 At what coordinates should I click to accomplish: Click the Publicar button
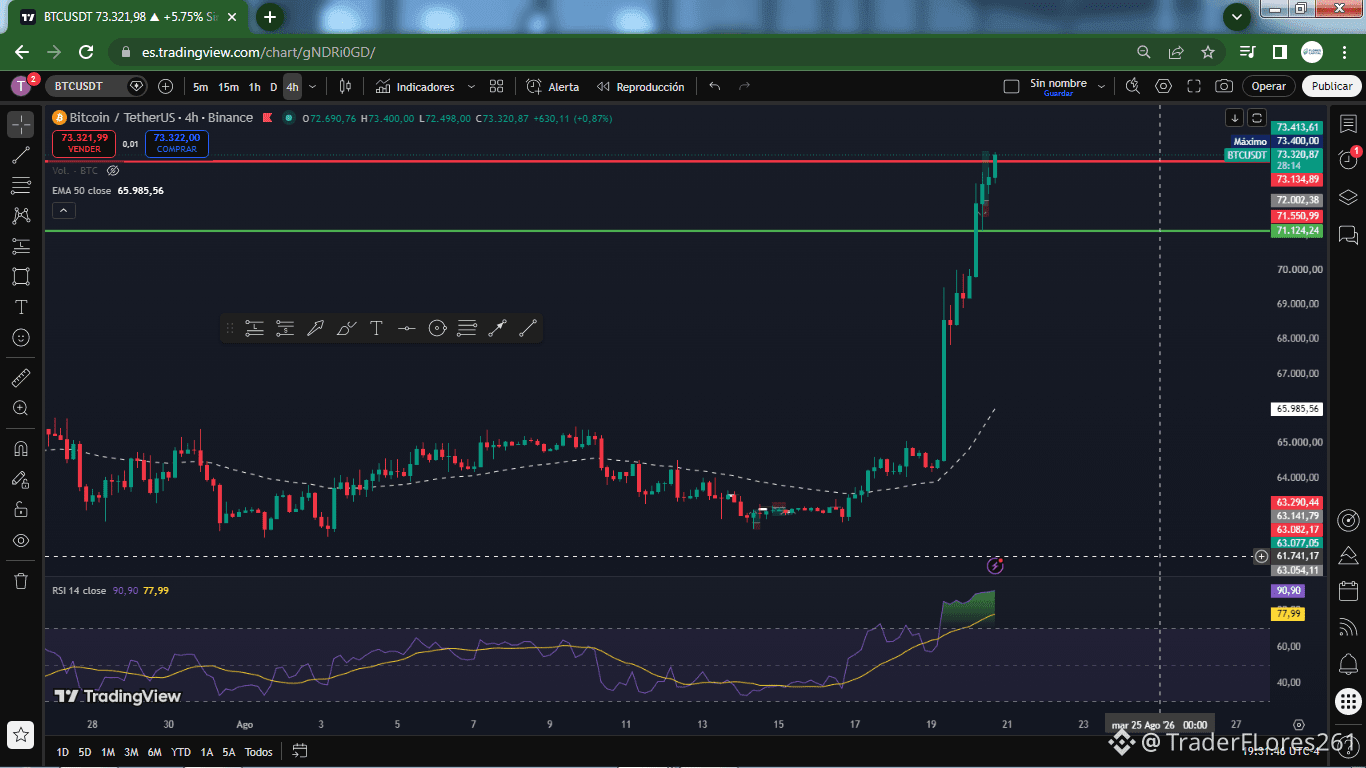[1332, 87]
